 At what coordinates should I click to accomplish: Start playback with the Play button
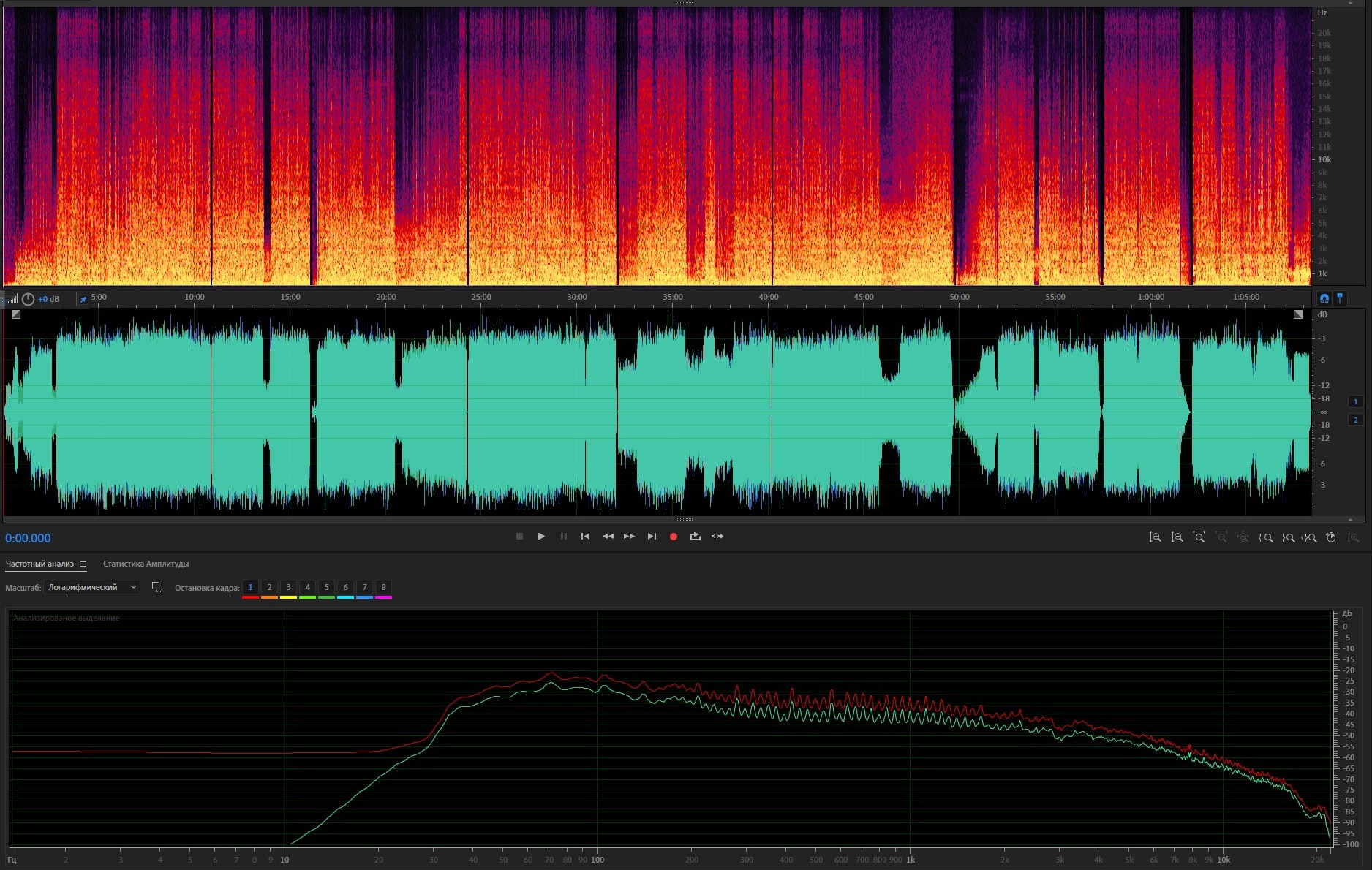click(541, 537)
